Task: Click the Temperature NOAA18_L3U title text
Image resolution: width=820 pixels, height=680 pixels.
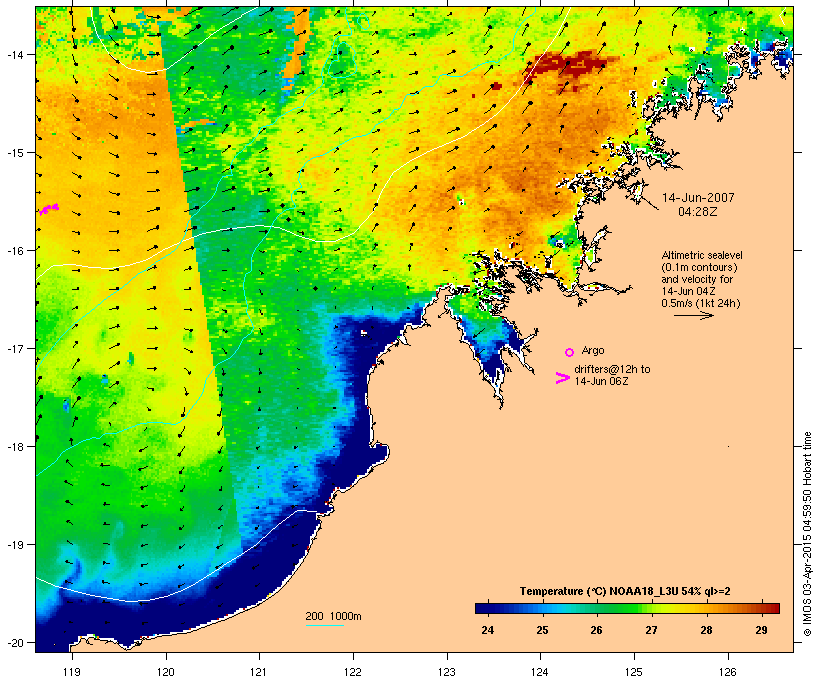Action: click(x=625, y=592)
